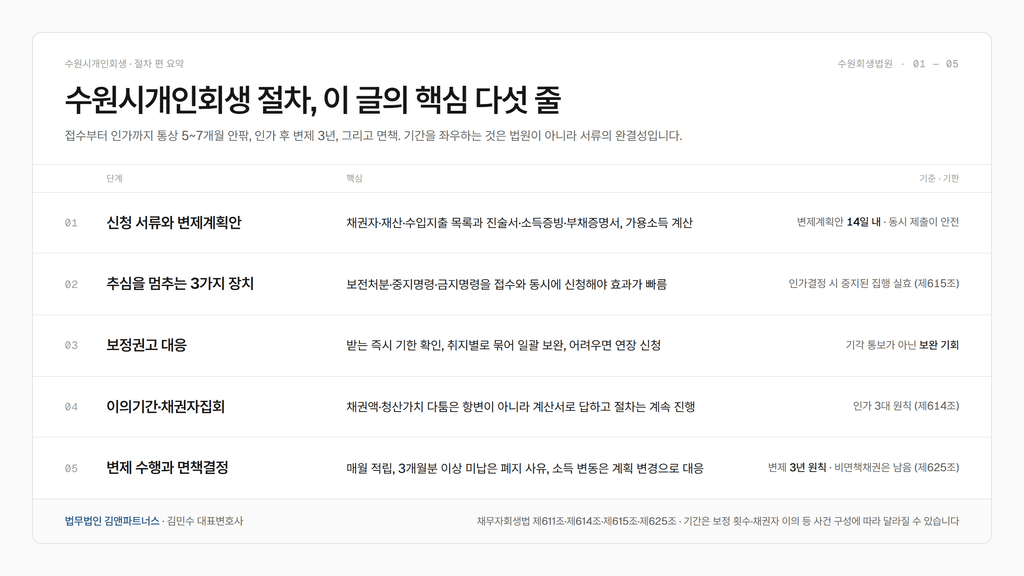Select the 신청 서류와 변제계획안 row title
Screen dimensions: 1024x576
[x=174, y=223]
